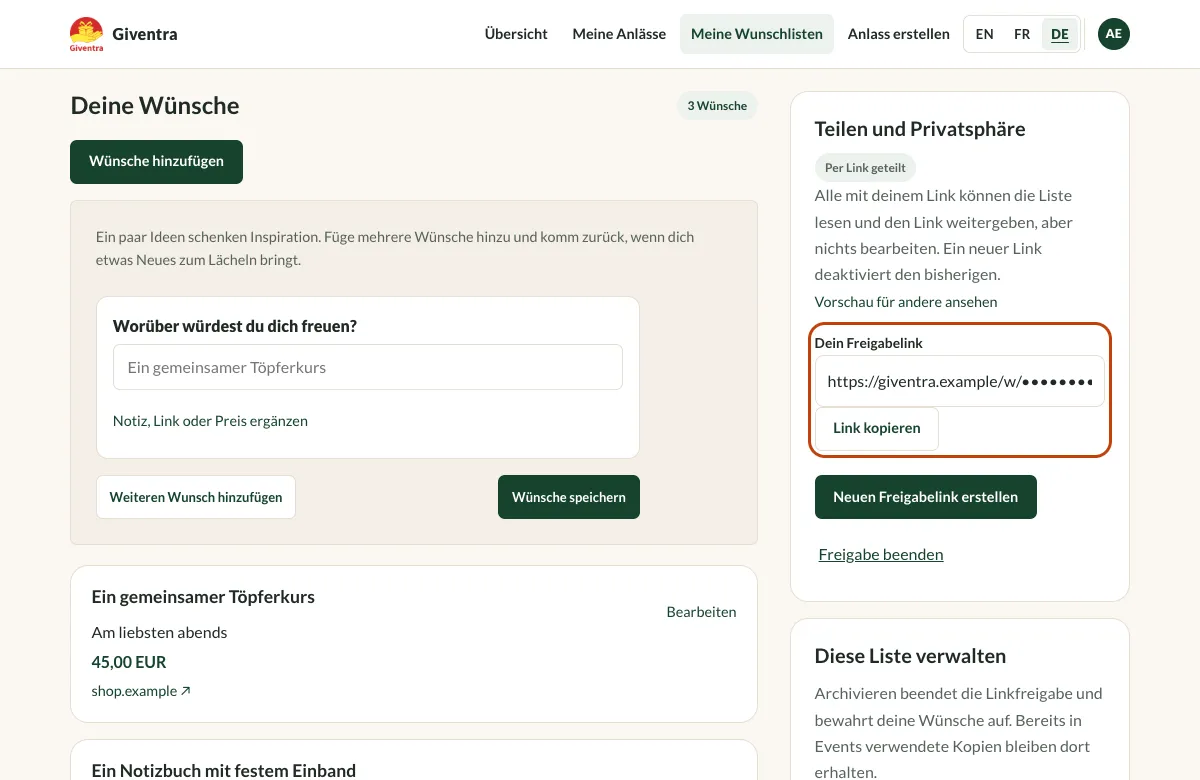Open Anlass erstellen nav item

point(899,34)
